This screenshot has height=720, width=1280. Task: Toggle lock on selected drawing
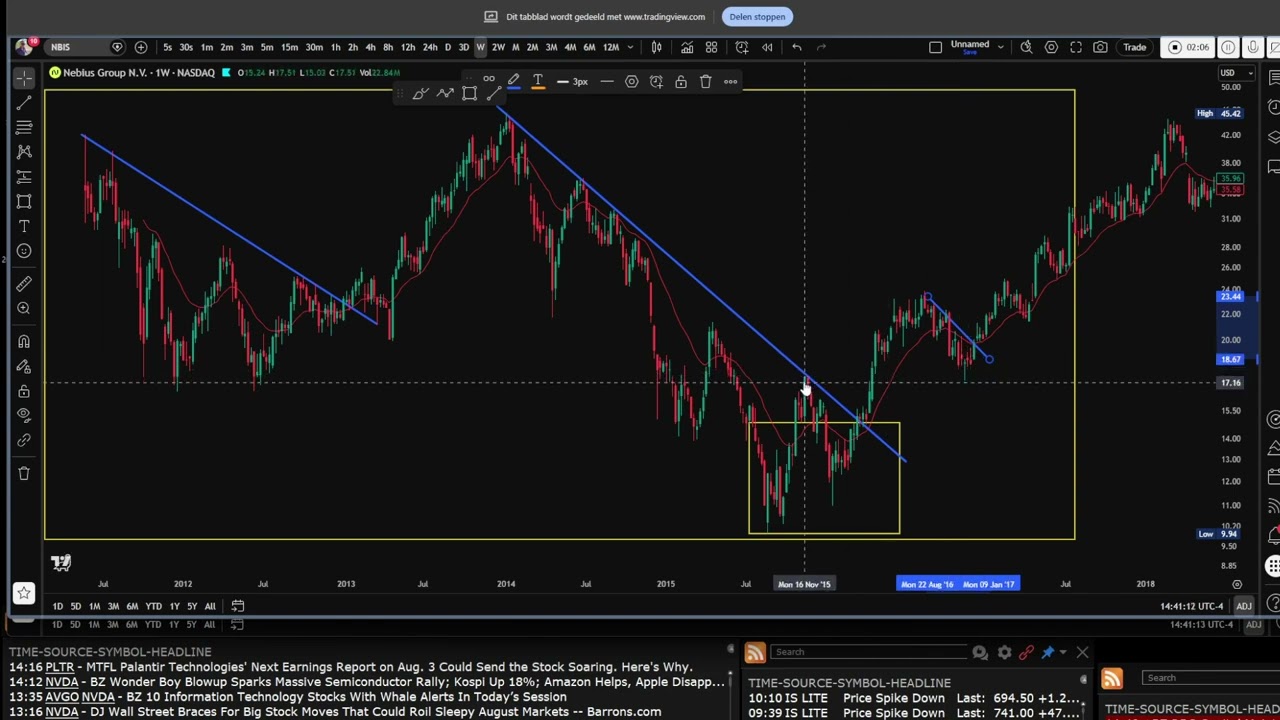click(681, 82)
